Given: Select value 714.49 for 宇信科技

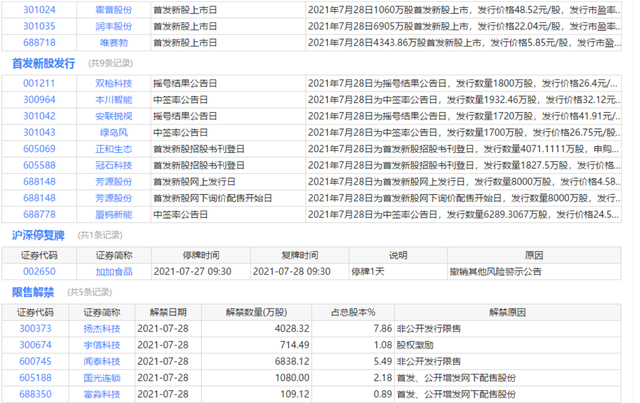Looking at the screenshot, I should [x=295, y=345].
